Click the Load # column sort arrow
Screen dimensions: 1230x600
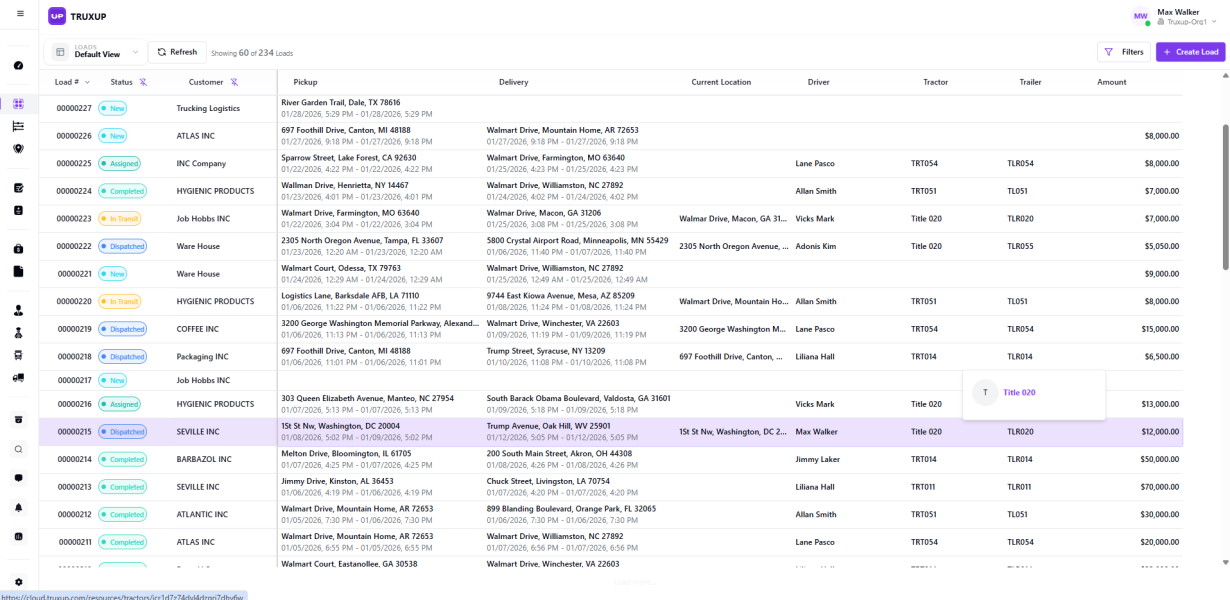click(x=88, y=82)
